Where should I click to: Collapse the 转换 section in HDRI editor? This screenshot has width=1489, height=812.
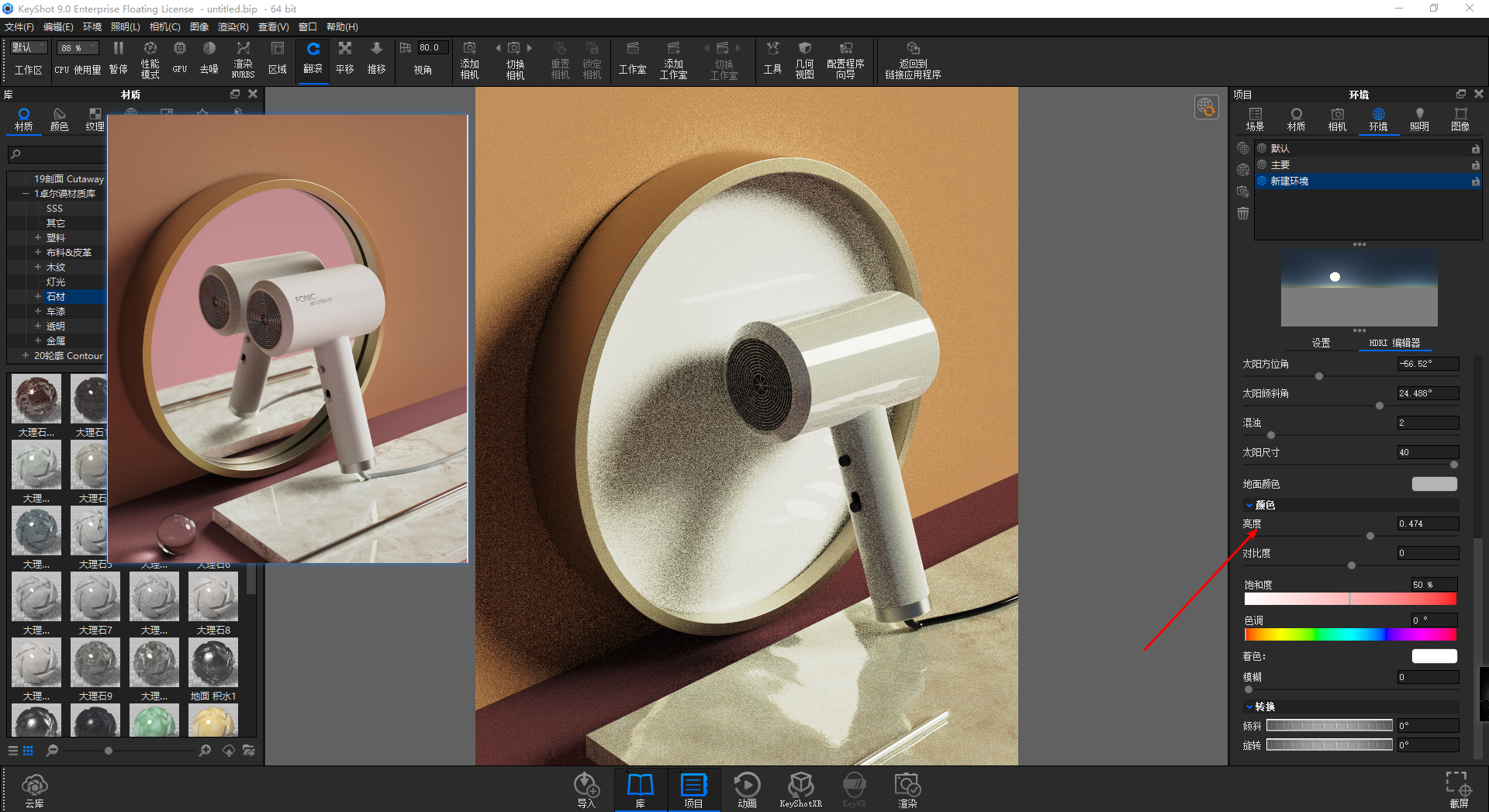[1249, 707]
